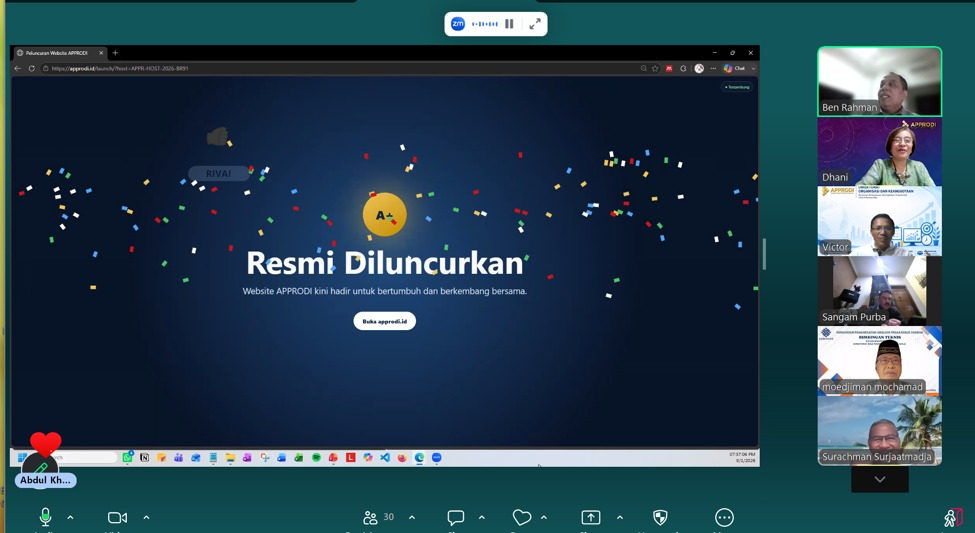This screenshot has width=975, height=533.
Task: Open the heart Reactions menu
Action: (x=522, y=517)
